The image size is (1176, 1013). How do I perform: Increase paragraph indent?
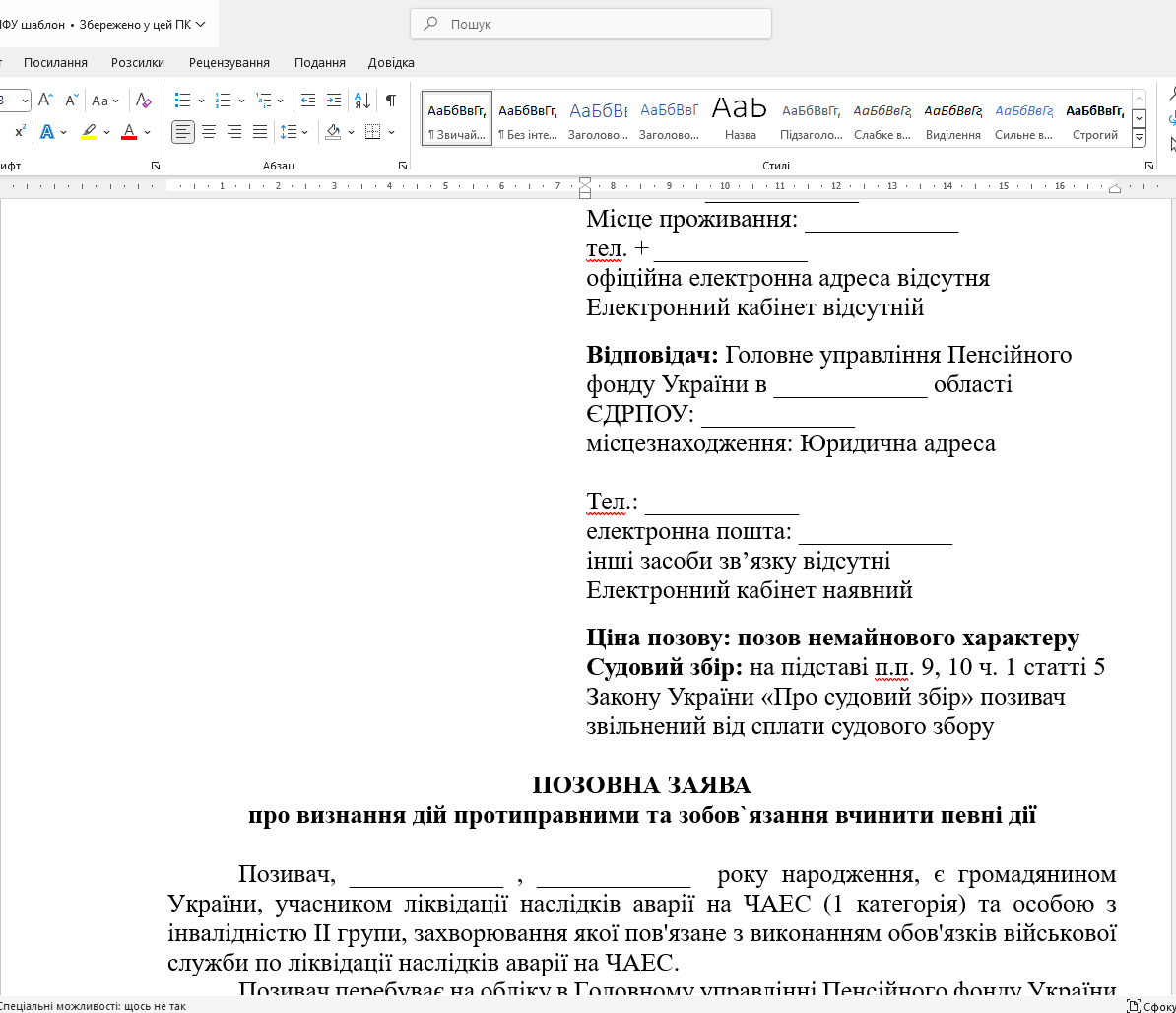pyautogui.click(x=333, y=100)
